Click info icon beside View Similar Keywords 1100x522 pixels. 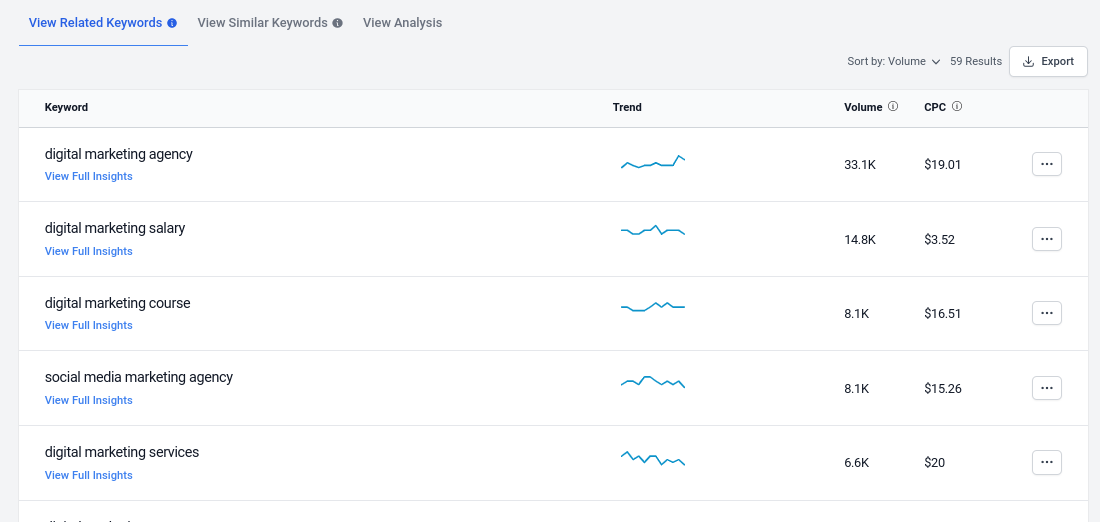[x=337, y=23]
